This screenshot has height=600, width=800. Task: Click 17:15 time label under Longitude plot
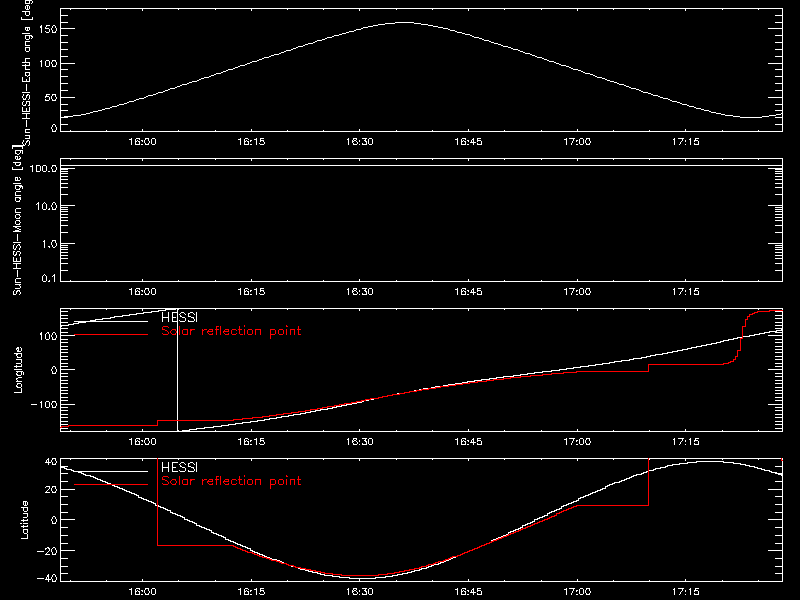tap(686, 442)
